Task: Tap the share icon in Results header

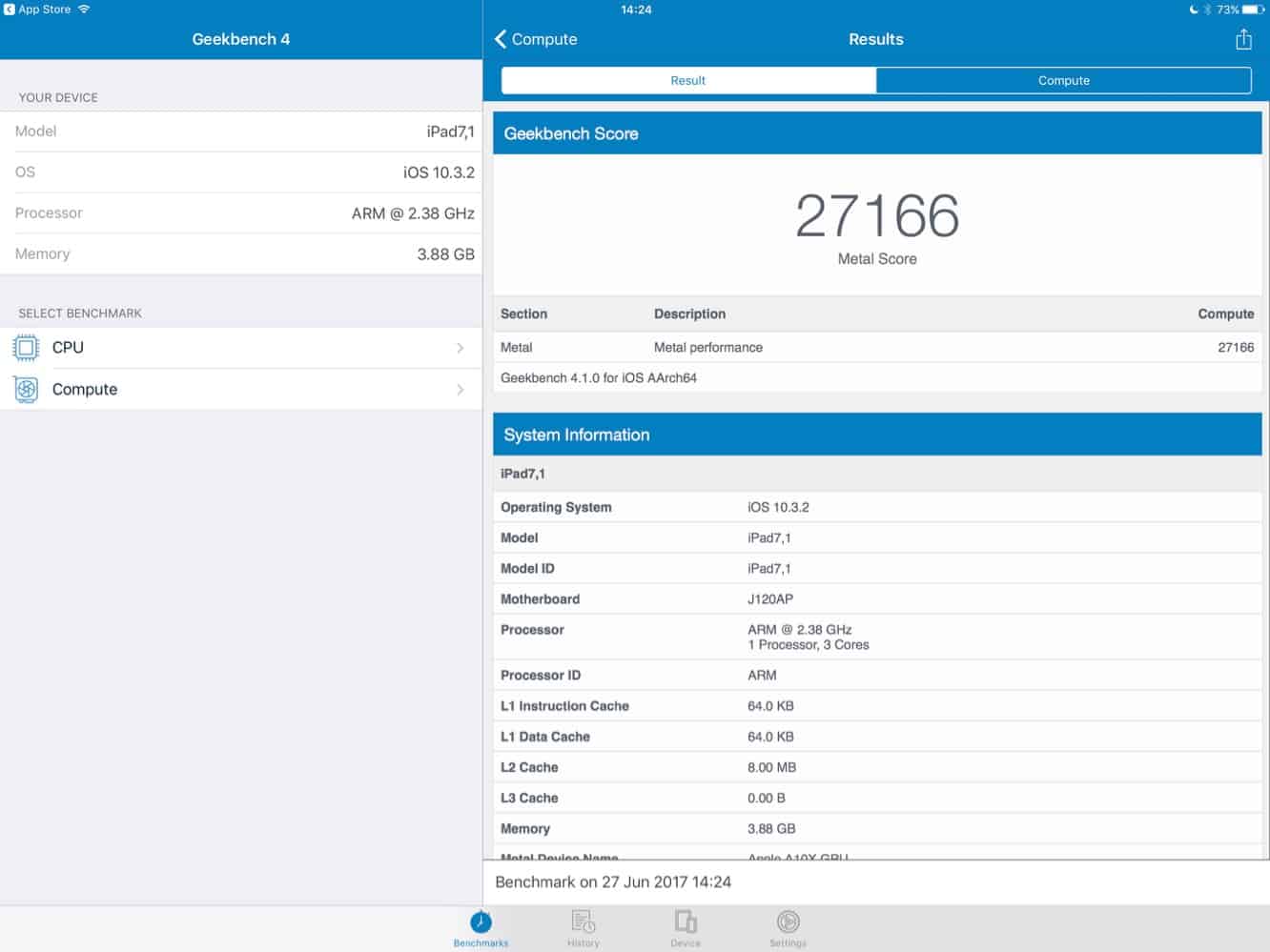Action: [x=1243, y=39]
